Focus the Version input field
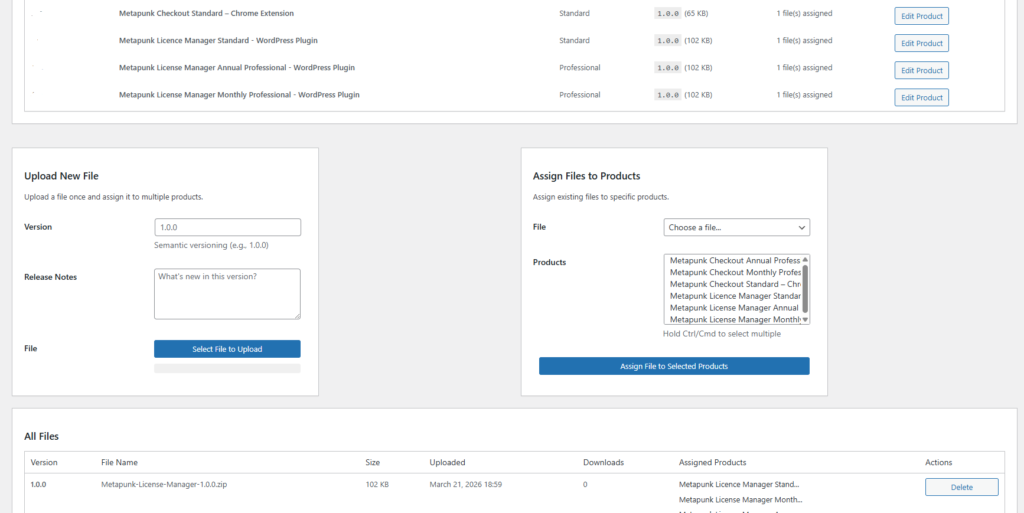This screenshot has width=1024, height=513. click(227, 228)
